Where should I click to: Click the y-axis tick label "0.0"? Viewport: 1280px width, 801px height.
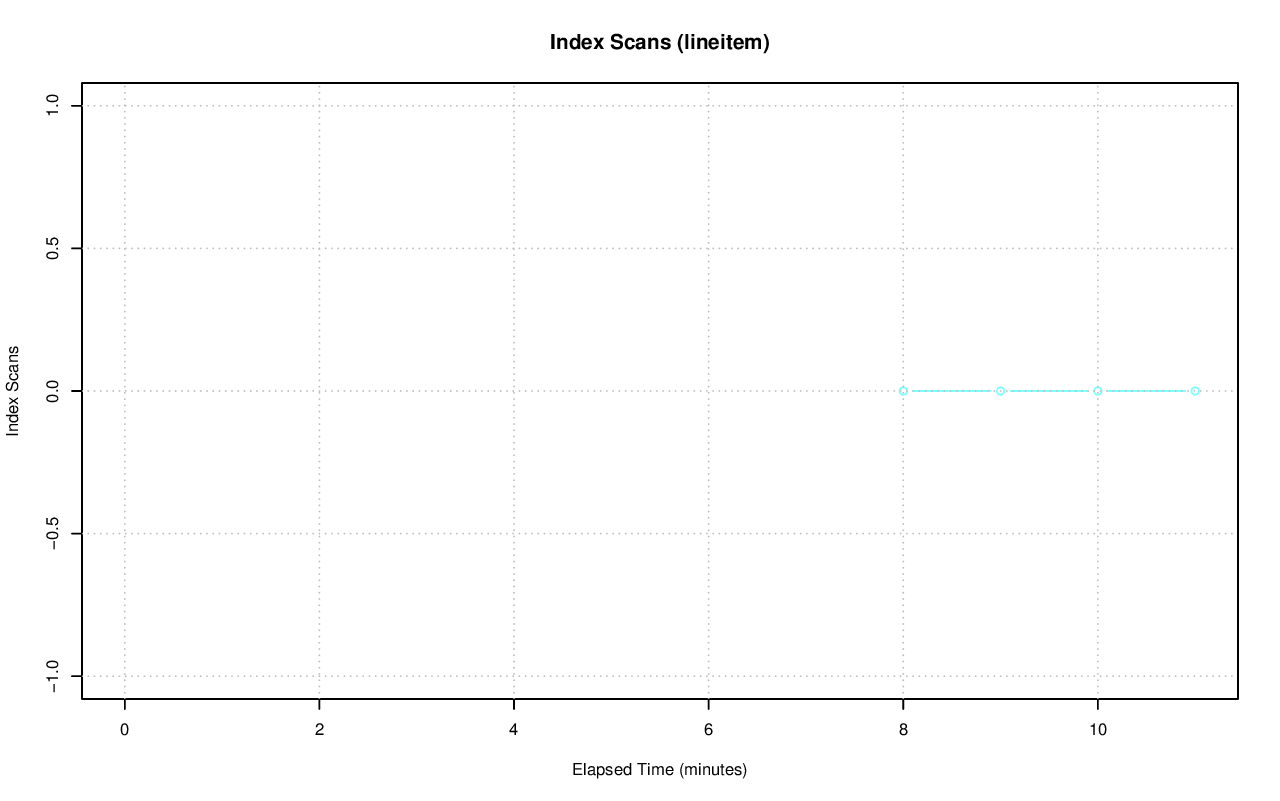pos(53,391)
